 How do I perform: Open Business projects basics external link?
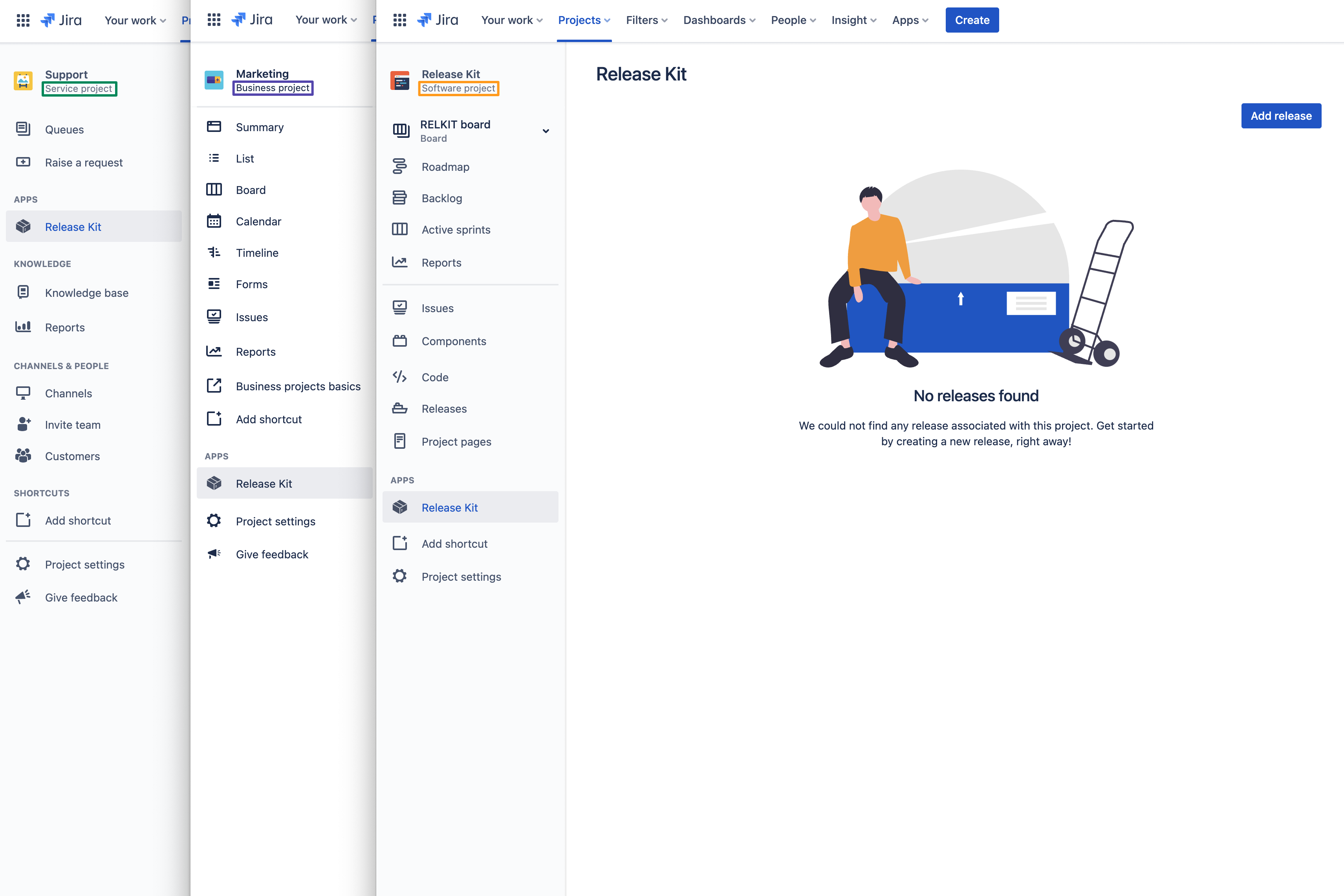(x=298, y=386)
